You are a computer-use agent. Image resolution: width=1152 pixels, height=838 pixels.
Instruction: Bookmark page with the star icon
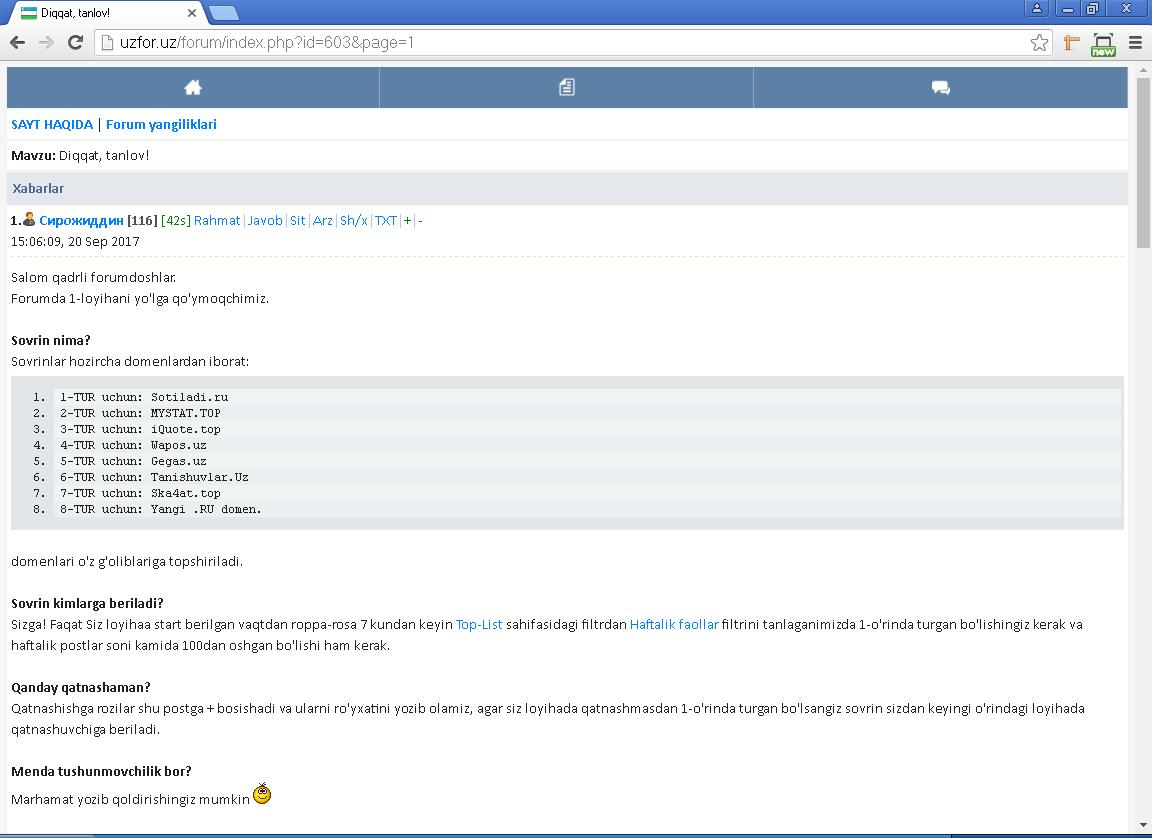tap(1039, 42)
